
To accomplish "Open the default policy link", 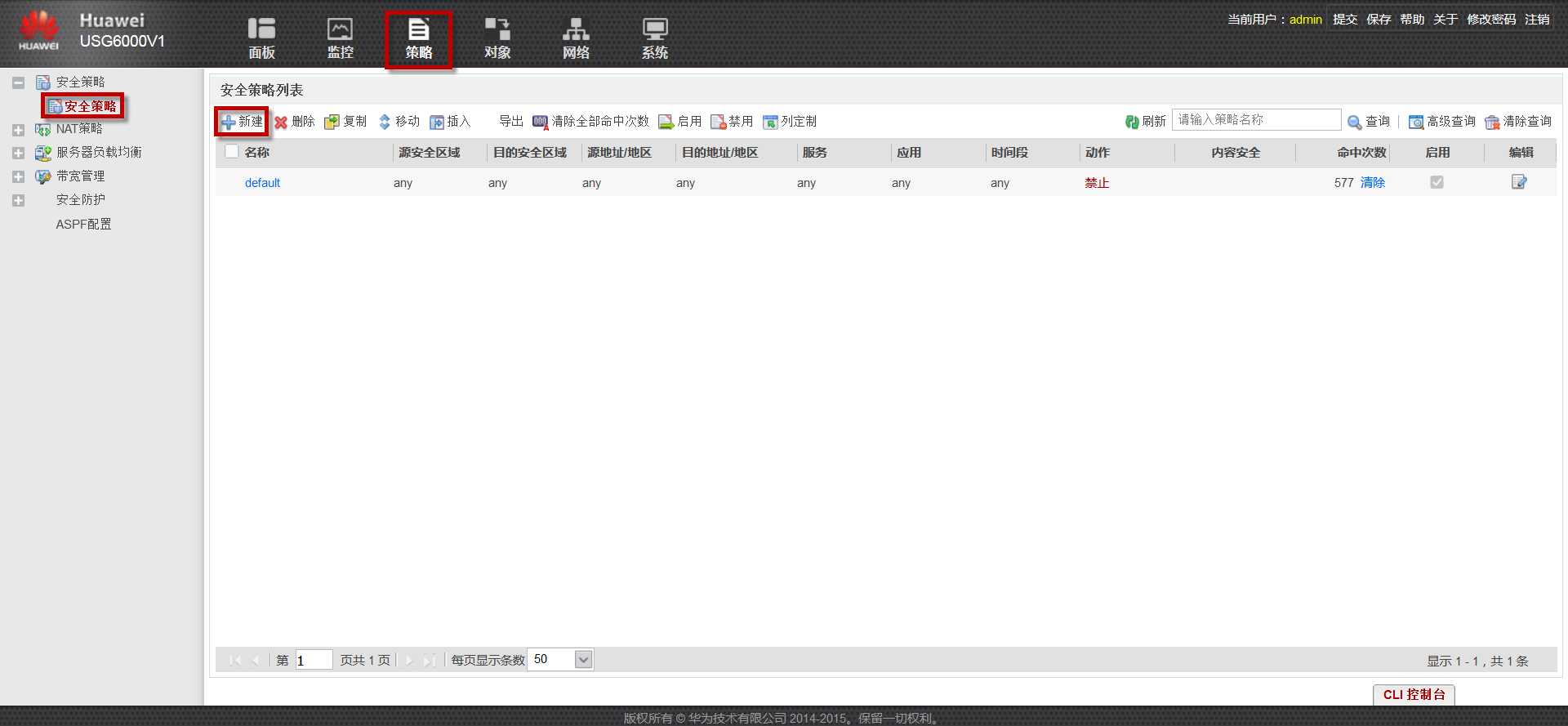I will pyautogui.click(x=262, y=183).
